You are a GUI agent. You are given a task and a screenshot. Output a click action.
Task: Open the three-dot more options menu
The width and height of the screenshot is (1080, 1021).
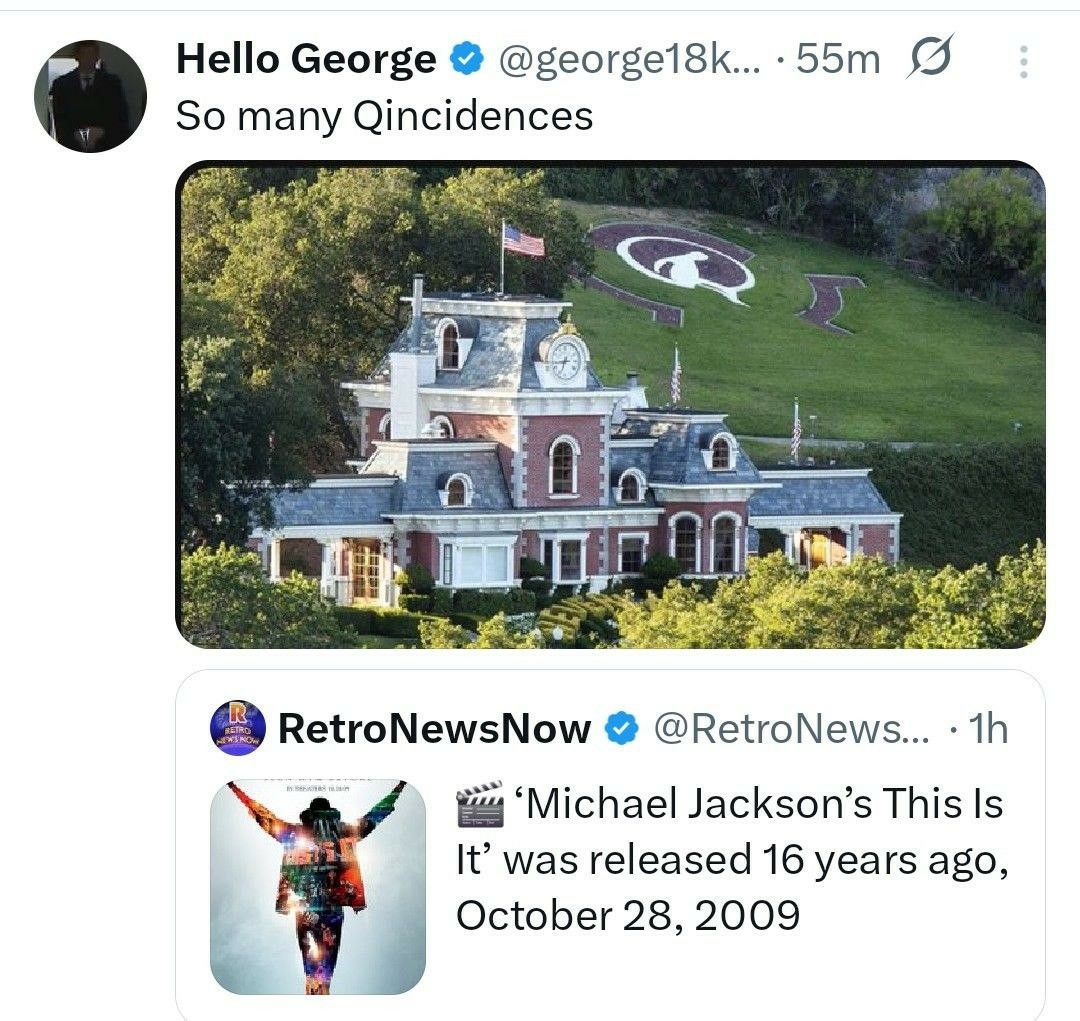point(1023,62)
